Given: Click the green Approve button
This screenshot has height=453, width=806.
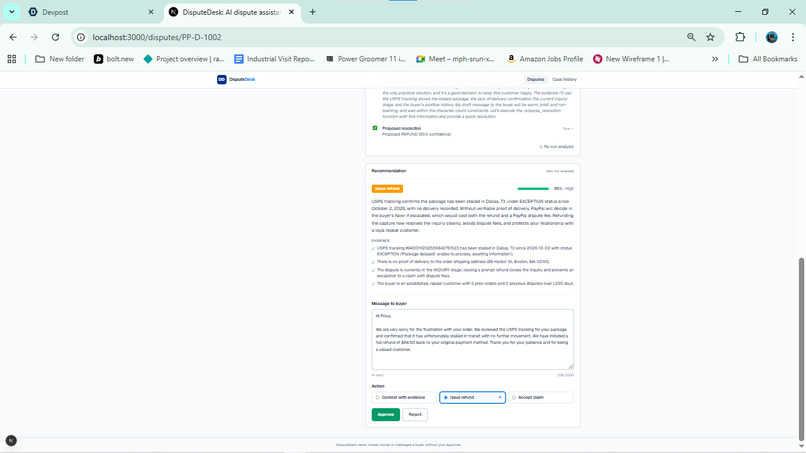Looking at the screenshot, I should (386, 414).
